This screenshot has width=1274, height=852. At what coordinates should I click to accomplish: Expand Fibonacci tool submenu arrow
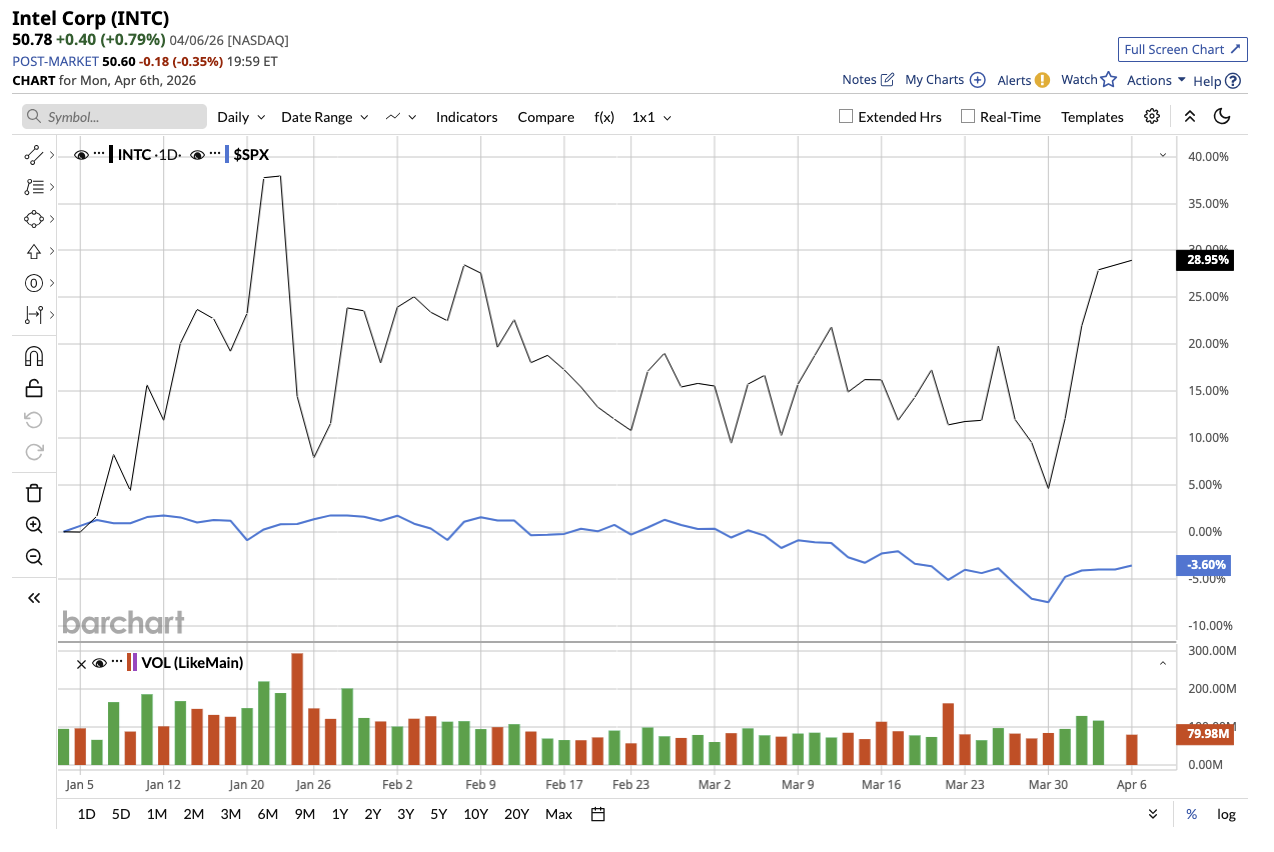(51, 187)
